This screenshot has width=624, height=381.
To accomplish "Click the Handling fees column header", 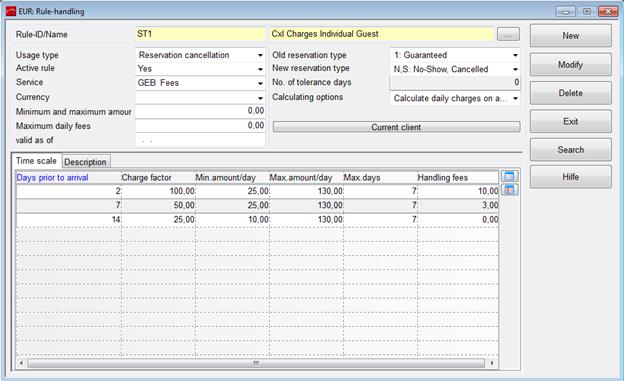I will (x=458, y=178).
